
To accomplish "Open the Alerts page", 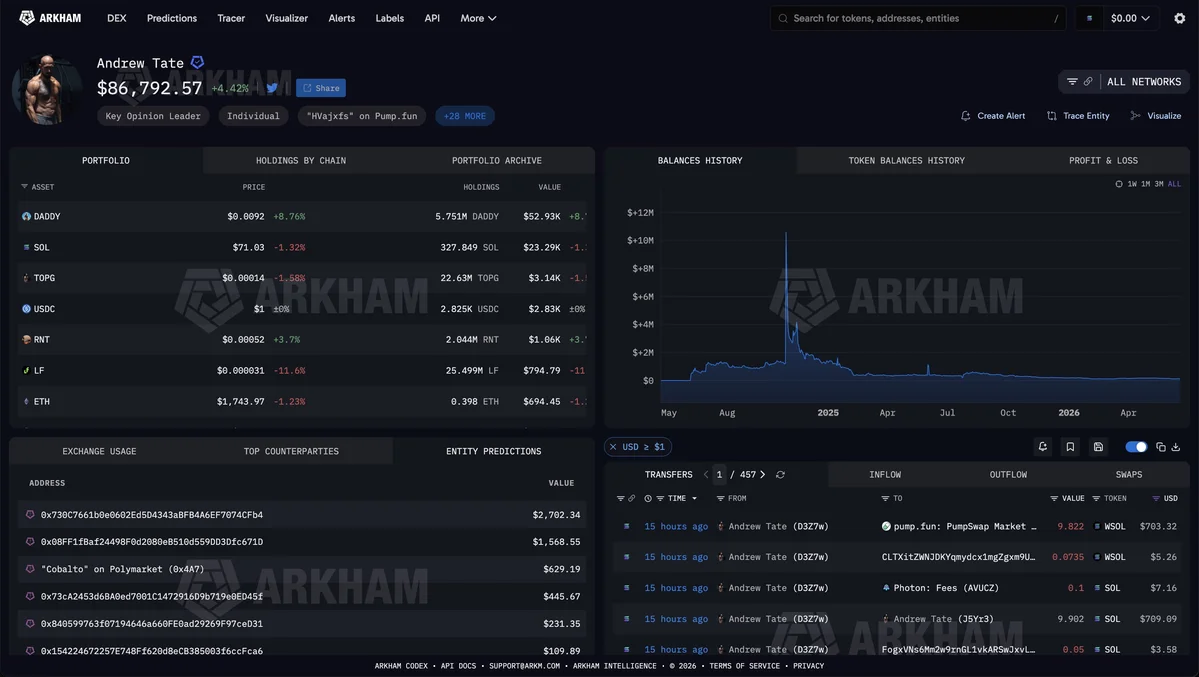I will (342, 18).
